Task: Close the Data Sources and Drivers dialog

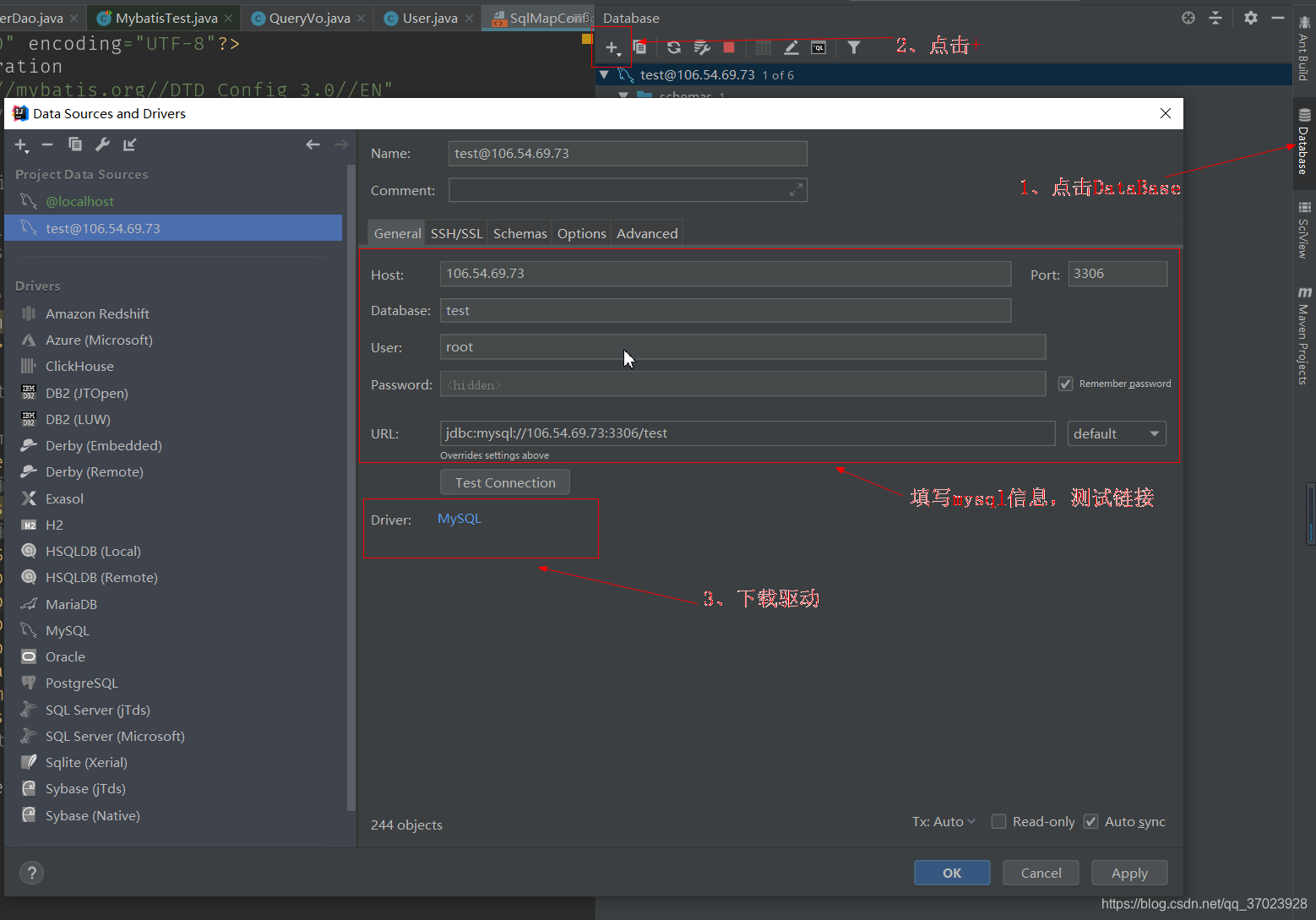Action: (x=1166, y=113)
